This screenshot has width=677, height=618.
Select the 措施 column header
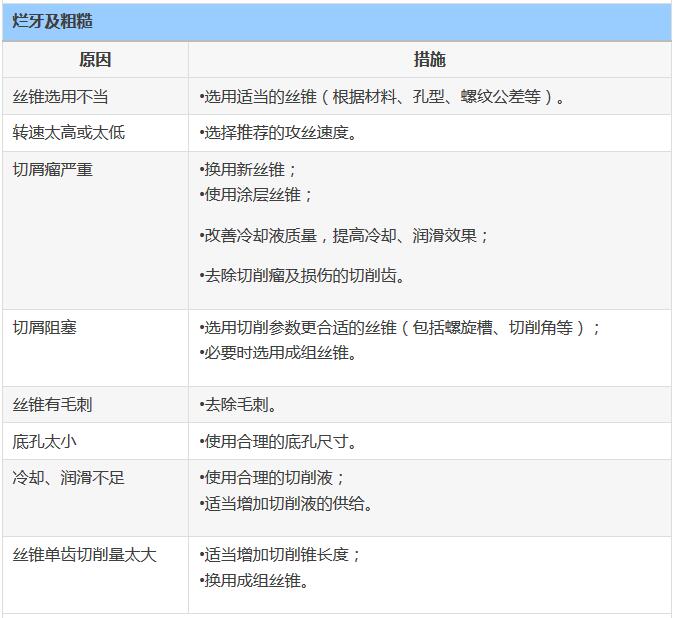(429, 60)
